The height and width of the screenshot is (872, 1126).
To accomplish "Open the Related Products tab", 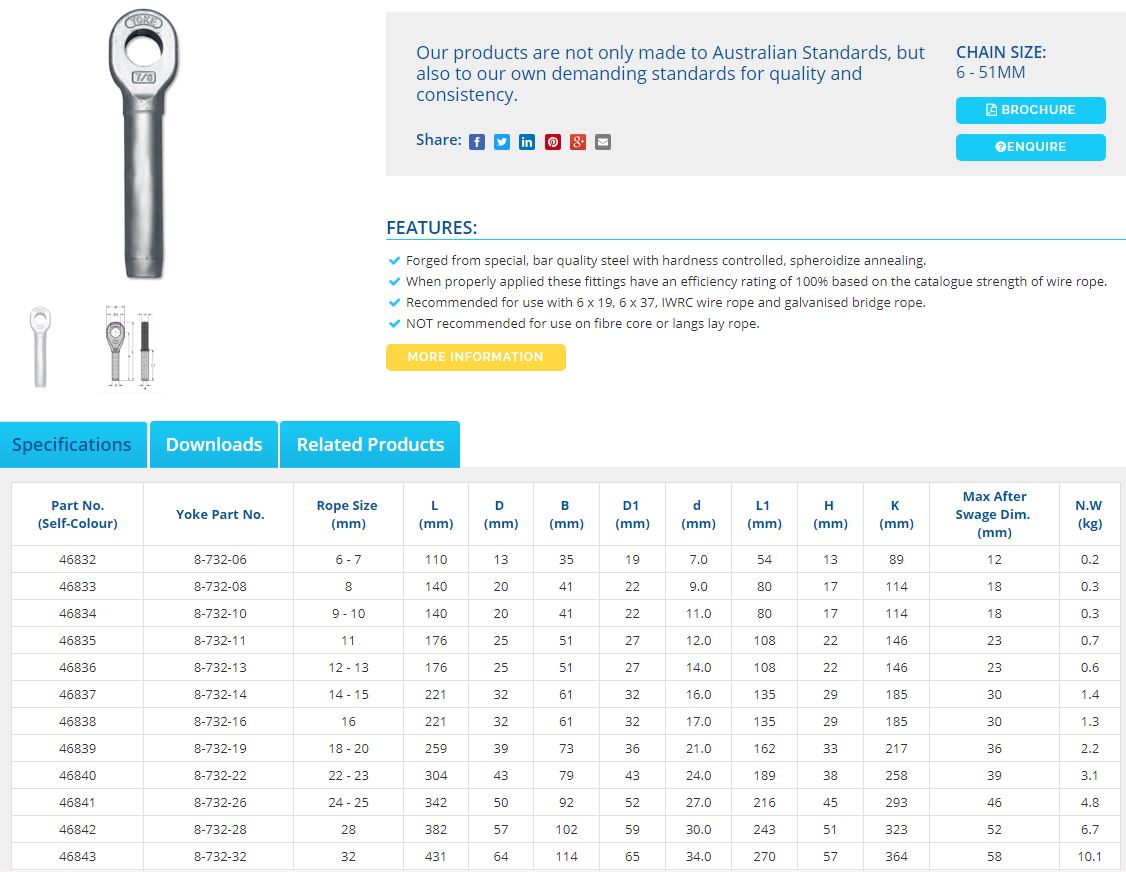I will 370,445.
